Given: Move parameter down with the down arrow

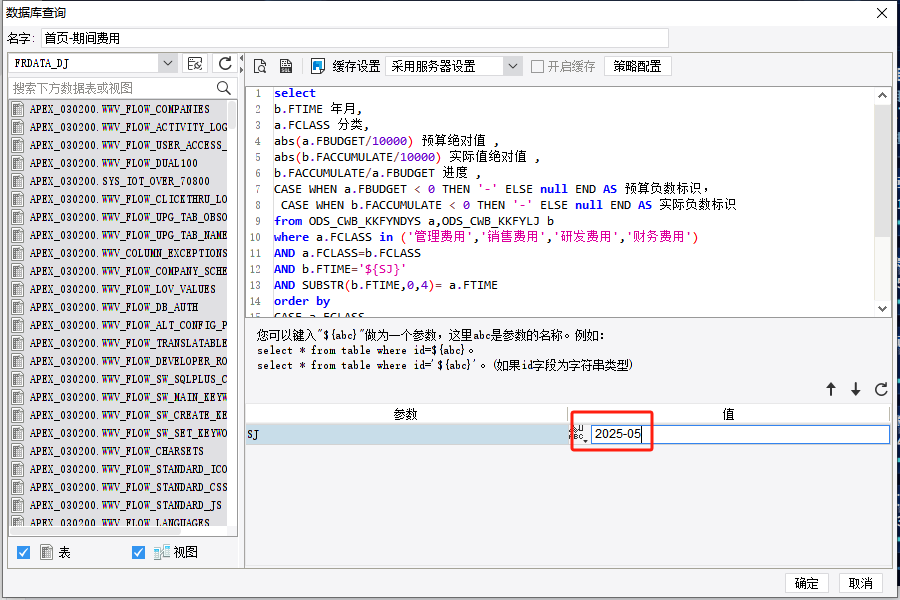Looking at the screenshot, I should click(856, 389).
